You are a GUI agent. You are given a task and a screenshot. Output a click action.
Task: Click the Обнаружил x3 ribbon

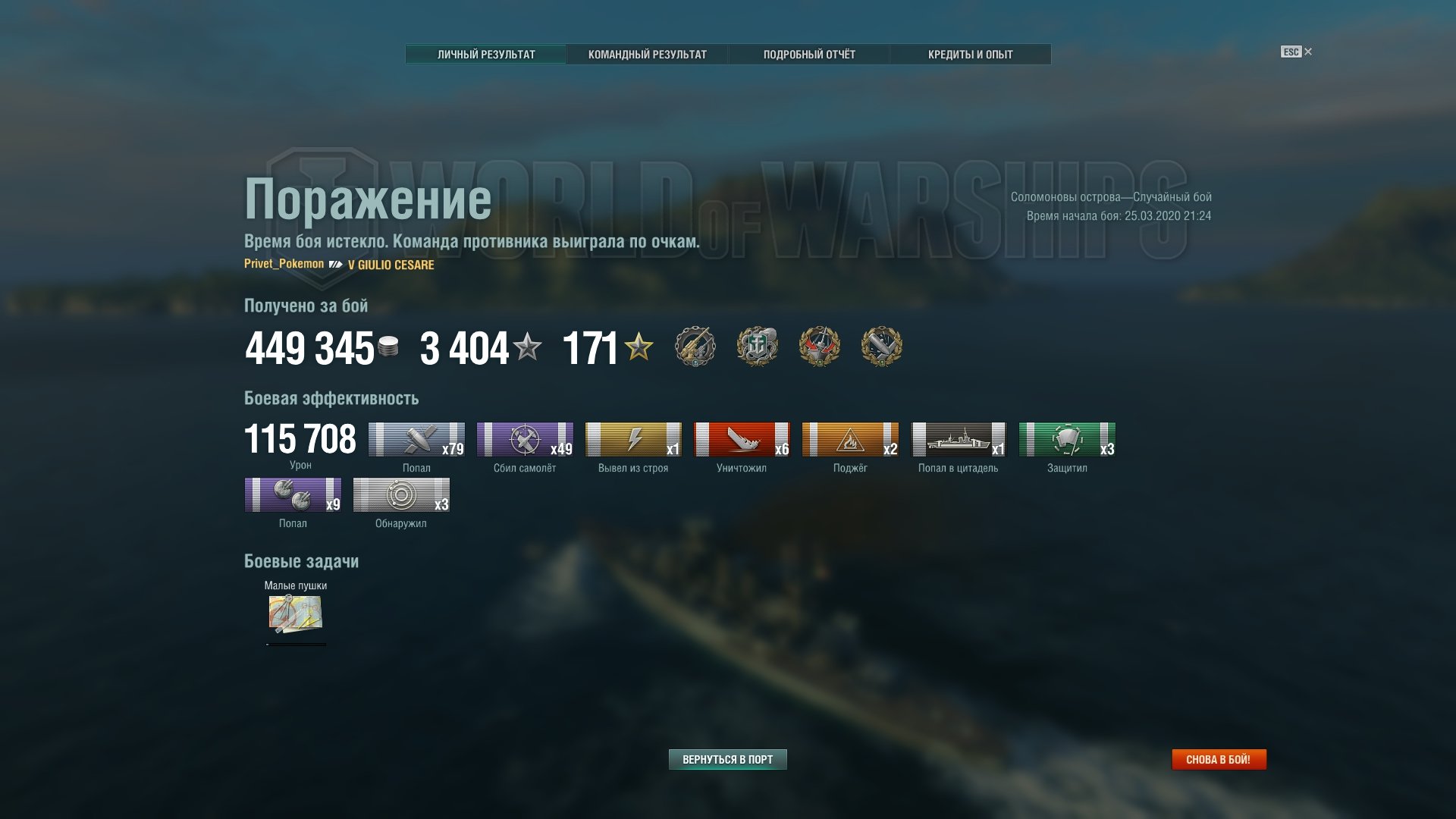[401, 495]
